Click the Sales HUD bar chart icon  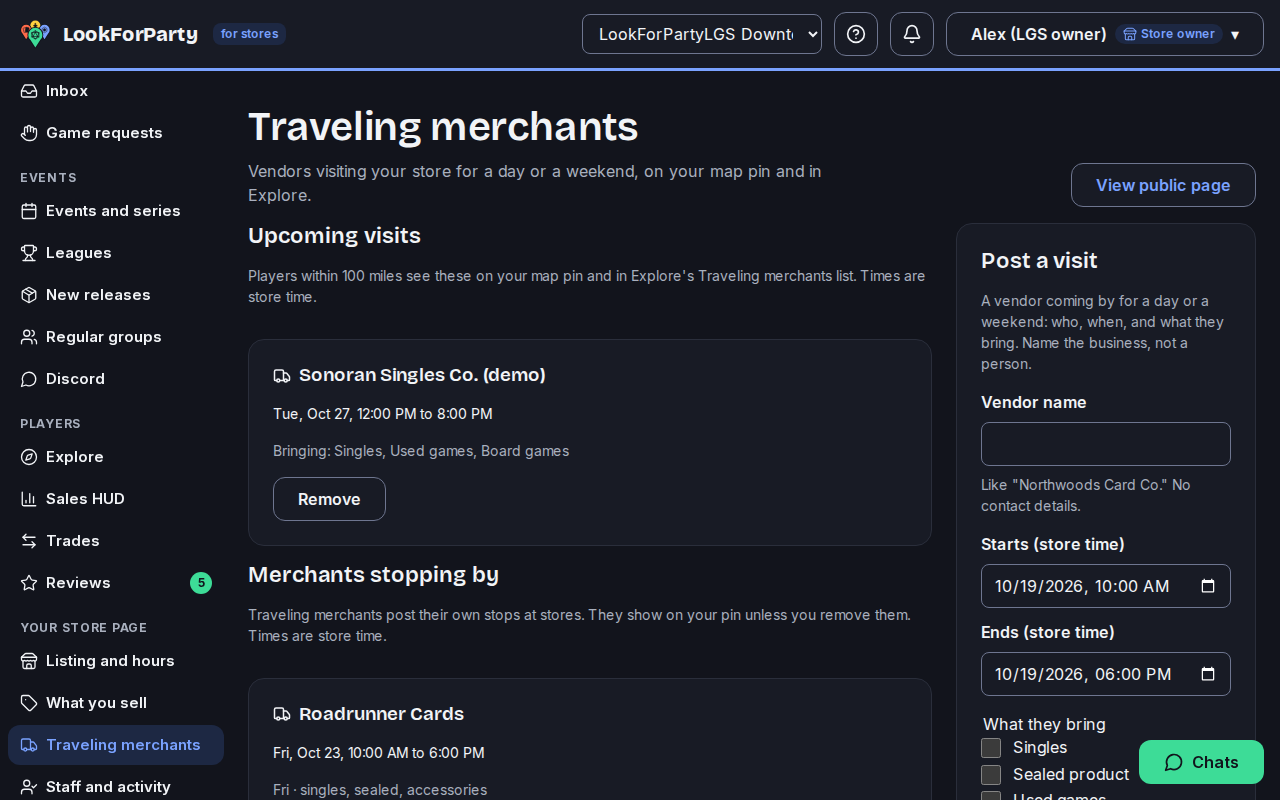coord(29,499)
